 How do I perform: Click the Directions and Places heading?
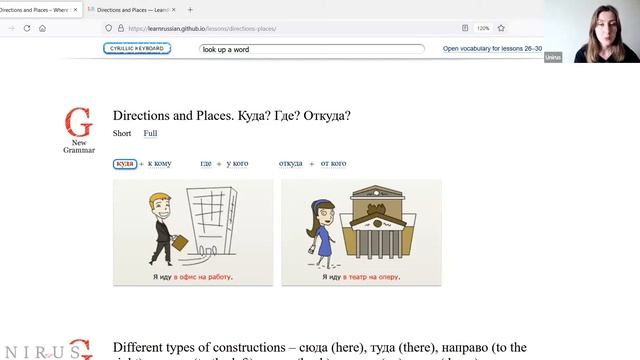coord(231,116)
